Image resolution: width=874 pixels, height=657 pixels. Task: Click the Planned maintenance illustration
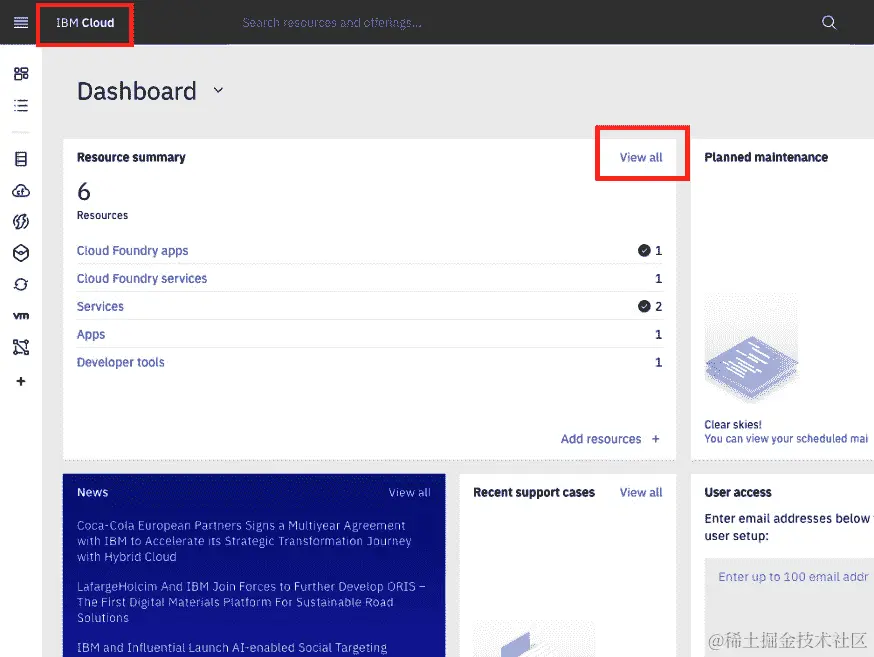coord(751,348)
